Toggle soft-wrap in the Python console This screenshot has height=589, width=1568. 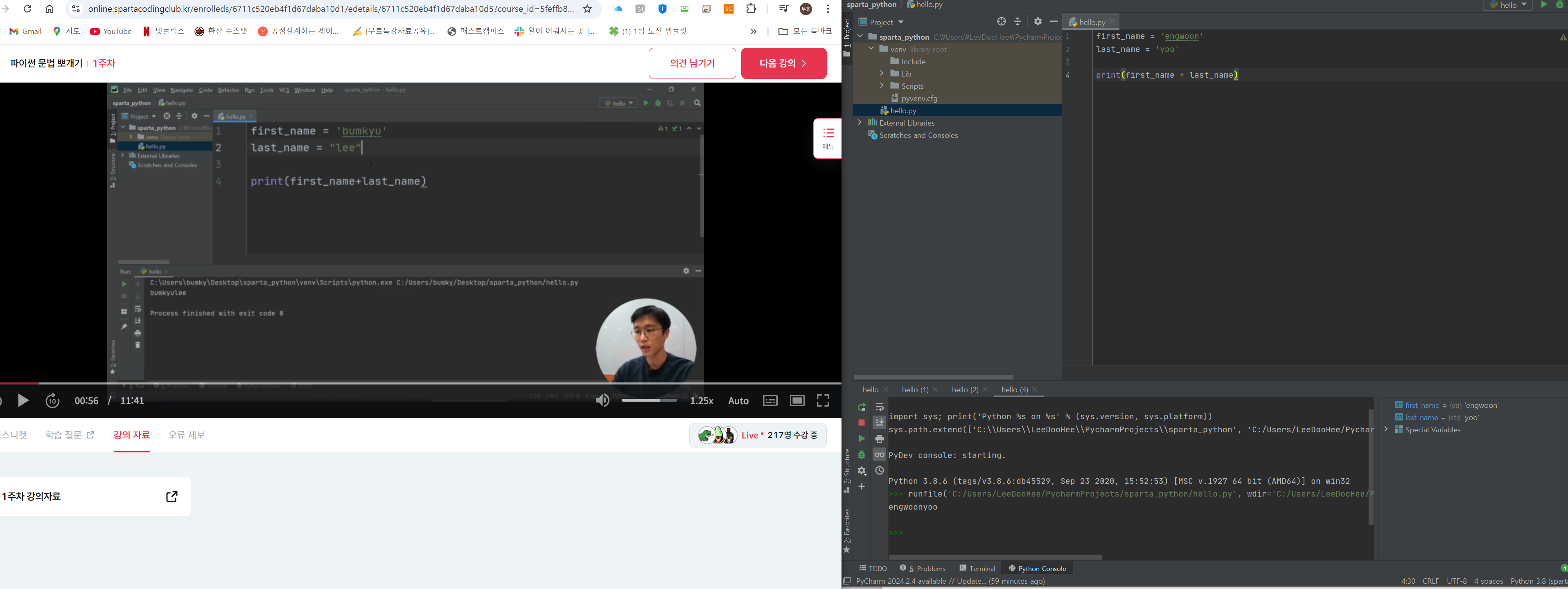click(x=879, y=407)
